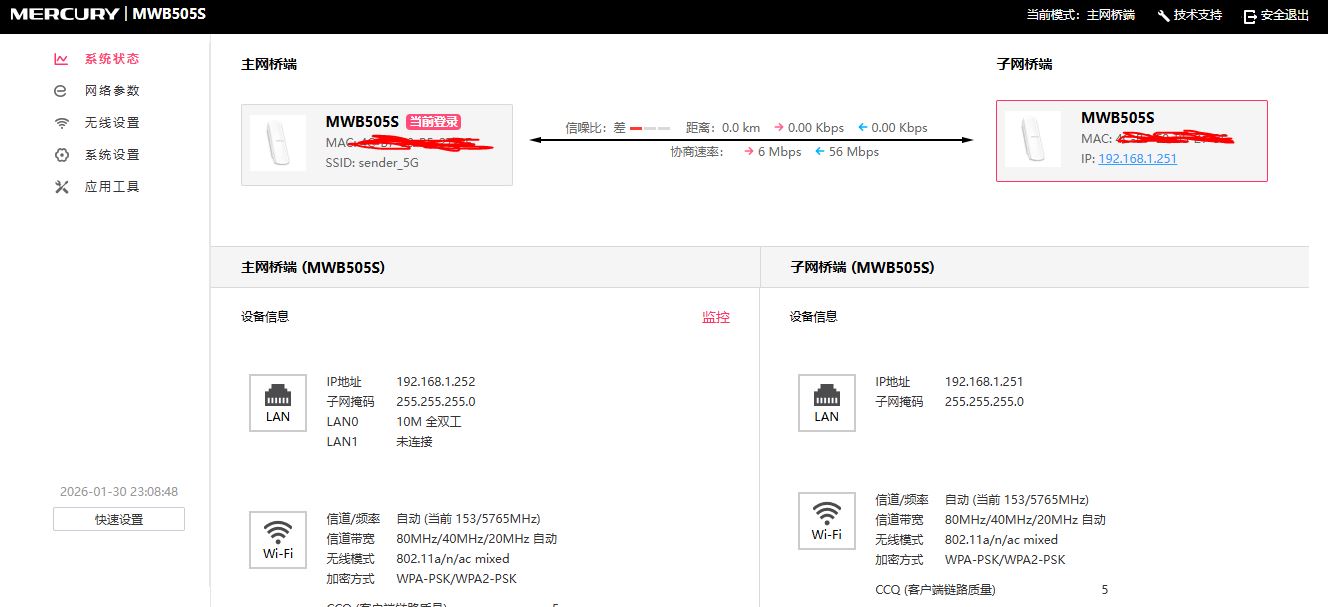The image size is (1328, 607).
Task: Open the 192.168.1.251 IP link
Action: [1138, 159]
